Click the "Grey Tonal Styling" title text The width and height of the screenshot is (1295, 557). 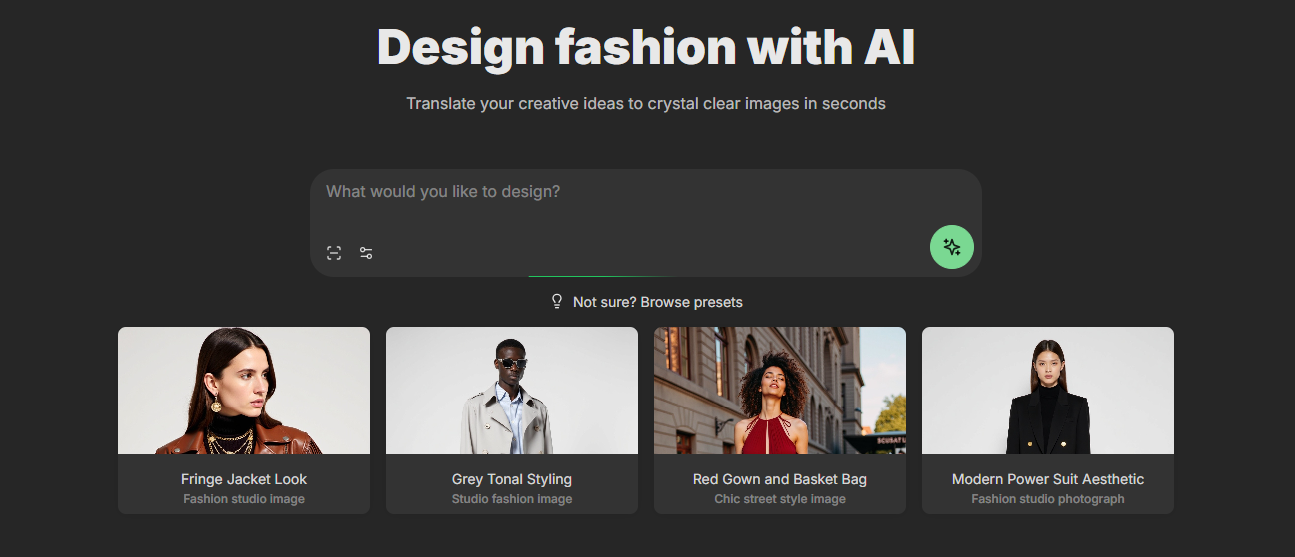[x=512, y=479]
